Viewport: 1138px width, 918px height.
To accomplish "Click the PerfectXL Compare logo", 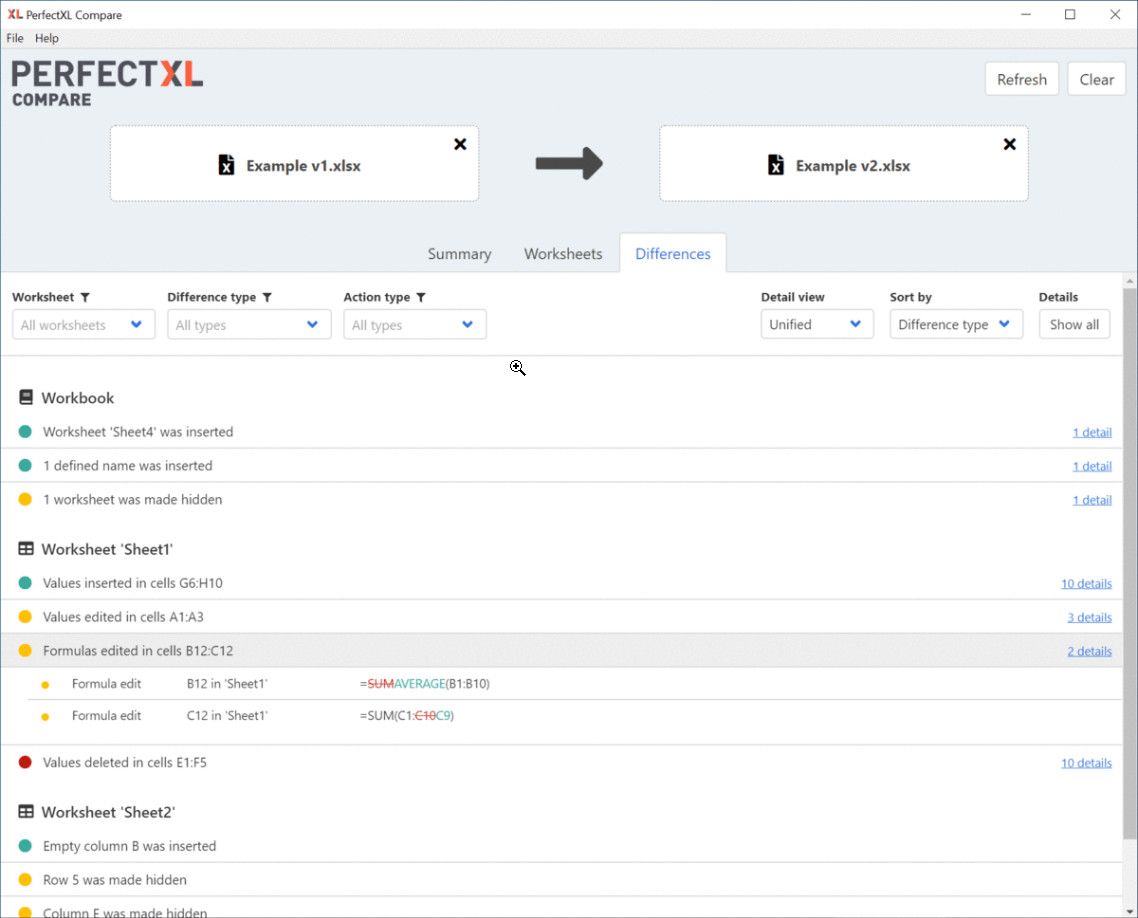I will pyautogui.click(x=107, y=83).
